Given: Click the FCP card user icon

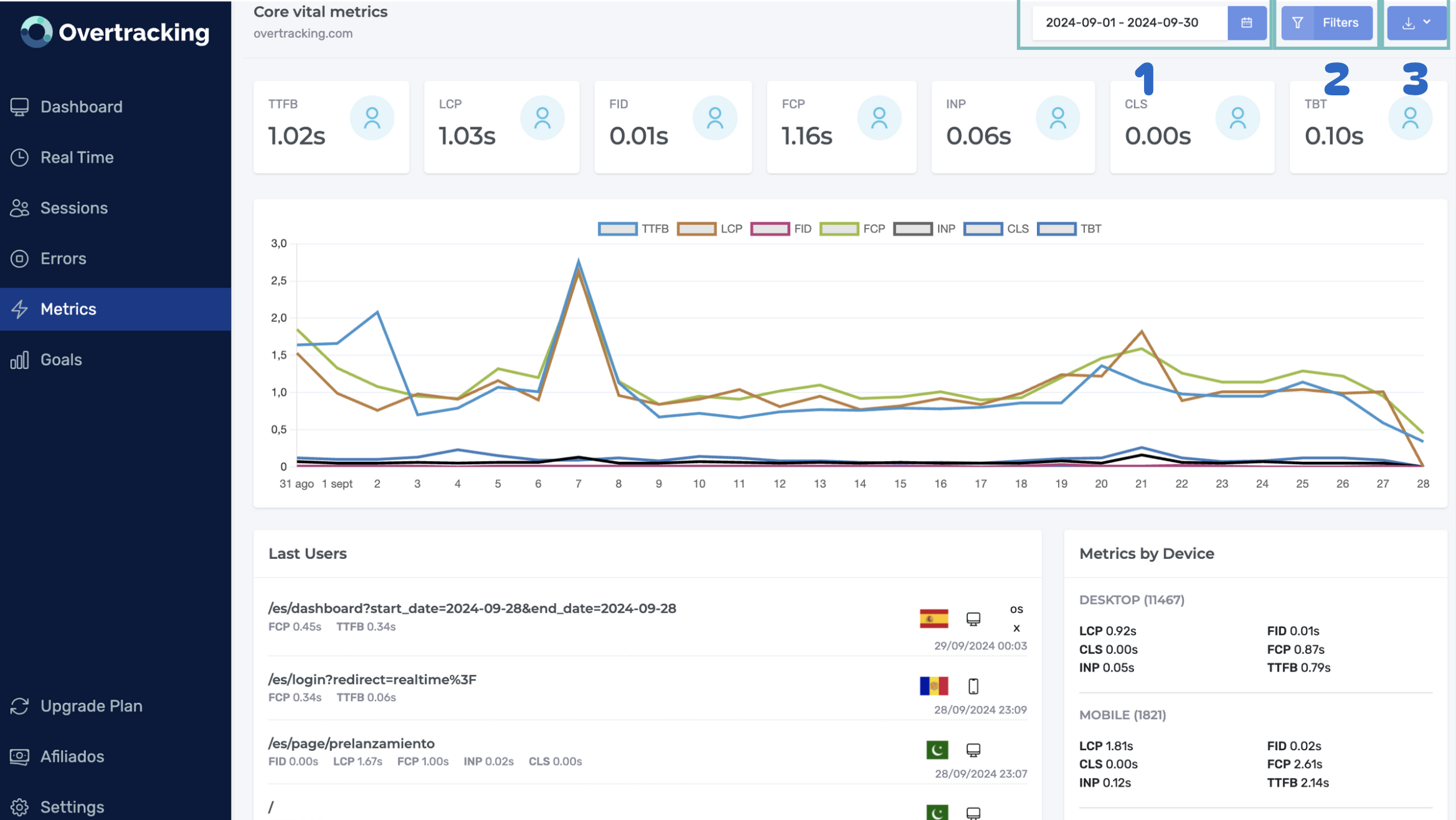Looking at the screenshot, I should click(x=879, y=118).
